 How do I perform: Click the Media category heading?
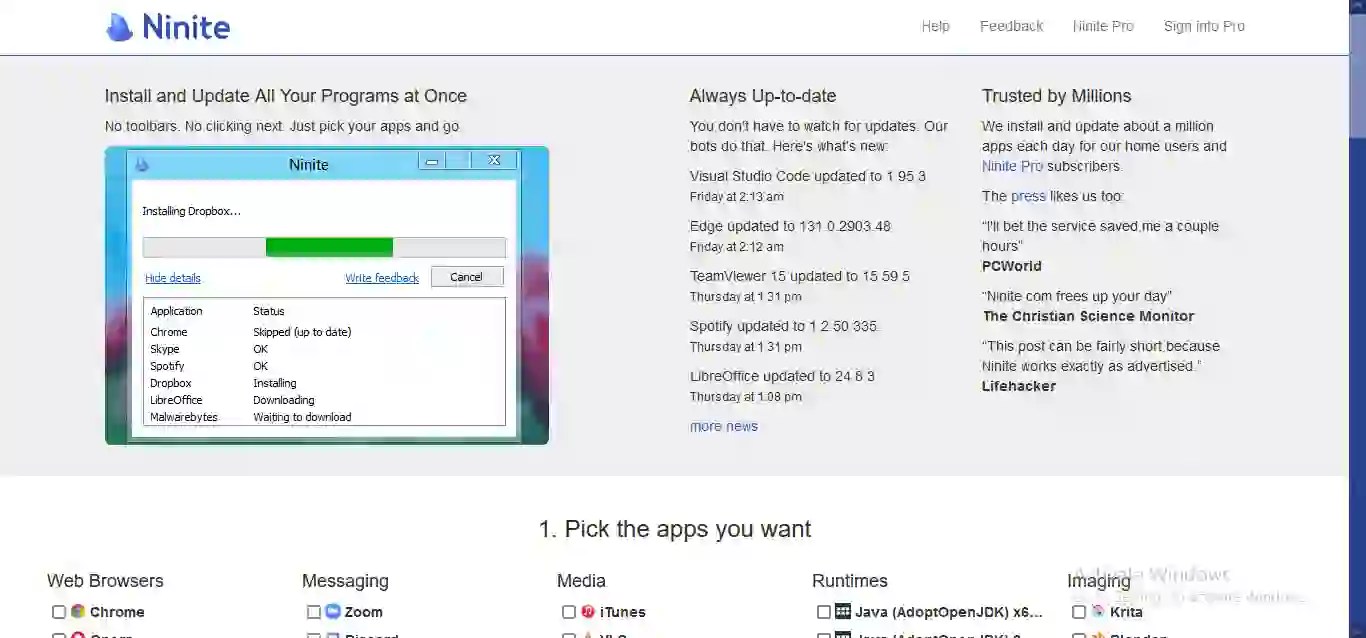(x=581, y=581)
